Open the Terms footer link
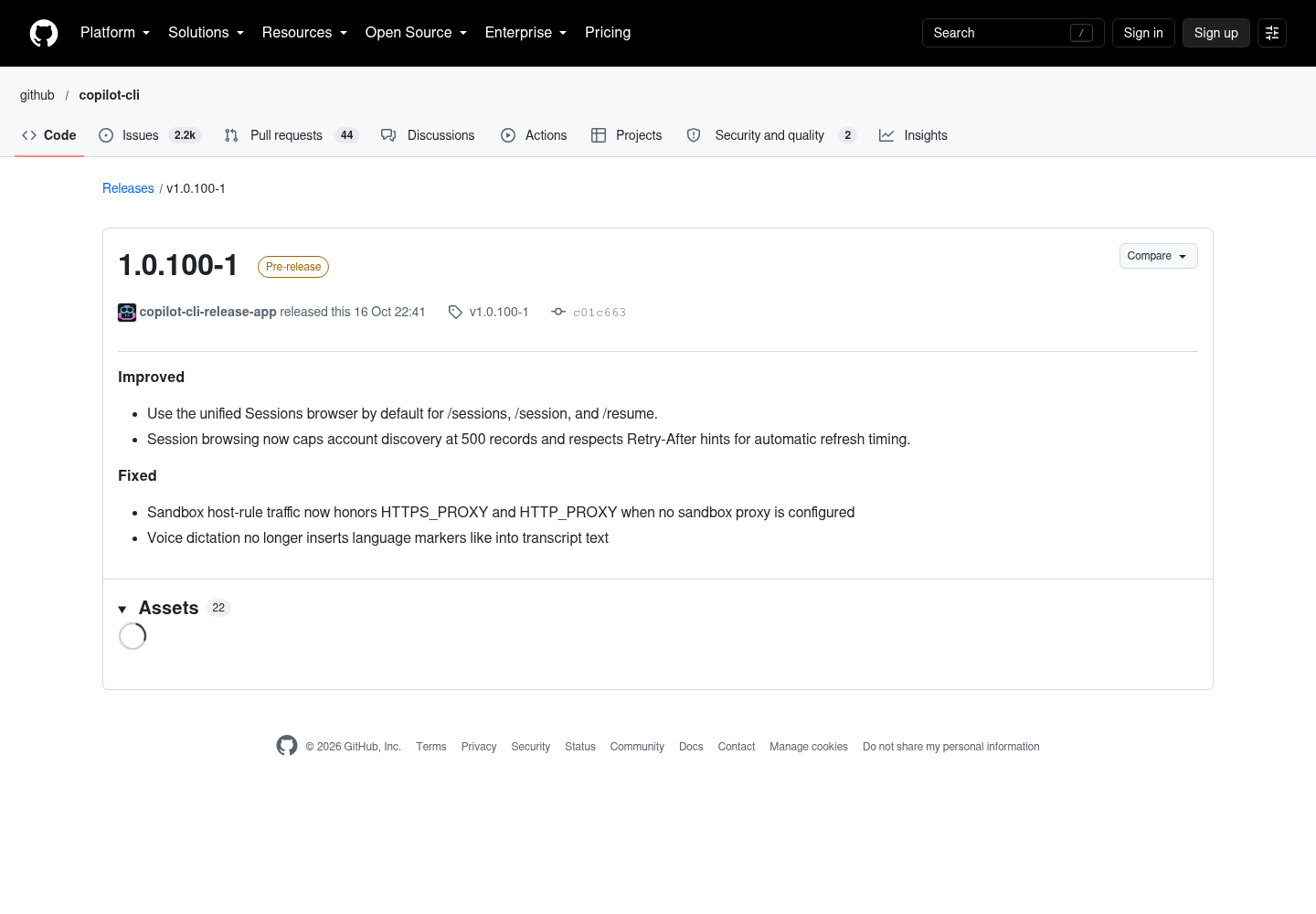The image size is (1316, 914). [x=431, y=747]
